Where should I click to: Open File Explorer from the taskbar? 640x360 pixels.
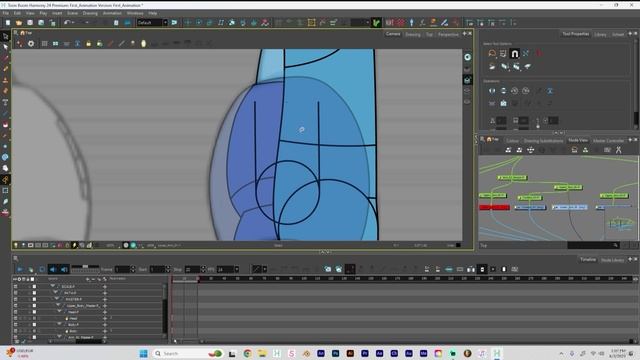[x=262, y=353]
